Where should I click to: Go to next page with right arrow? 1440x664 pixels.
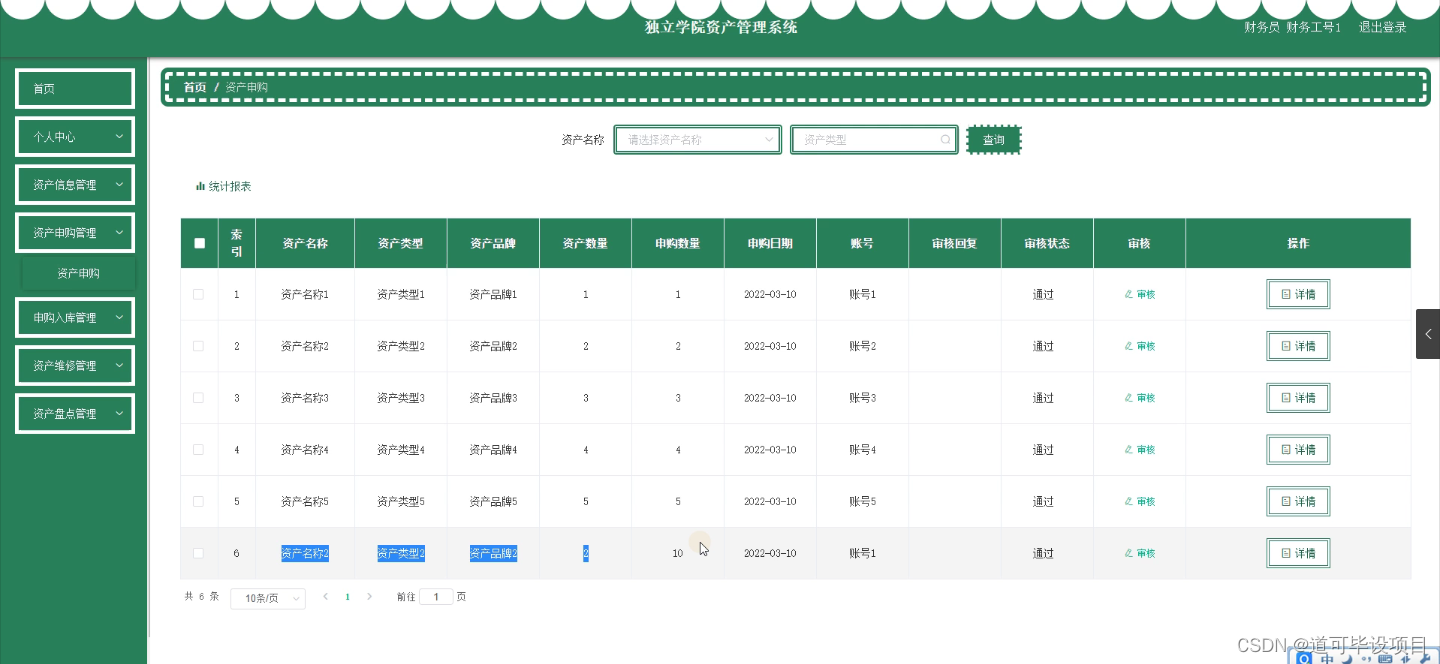tap(369, 596)
